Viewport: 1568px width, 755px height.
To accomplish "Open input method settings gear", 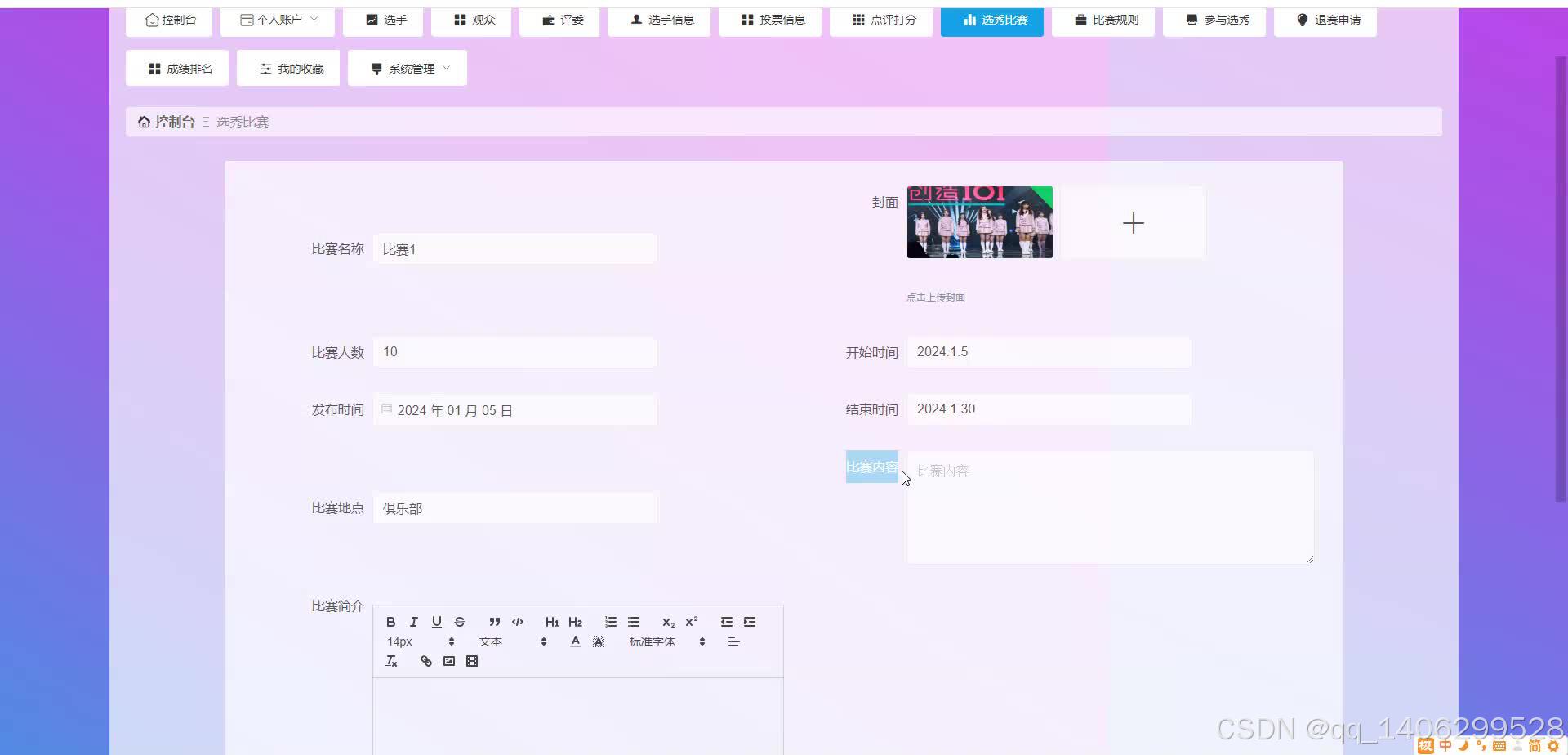I will click(1552, 745).
